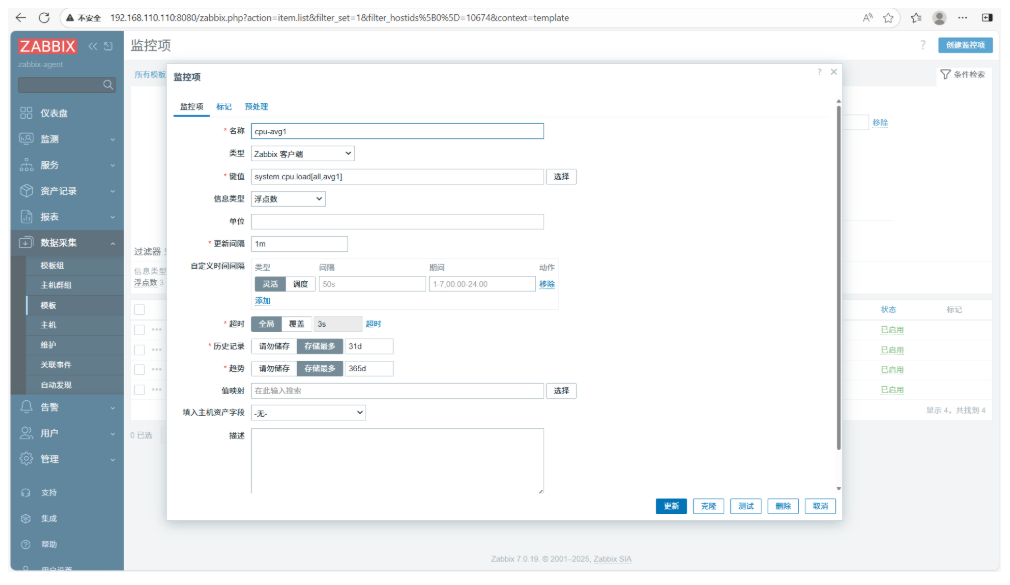Select 存储最多 for 趋势
This screenshot has height=585, width=1010.
(319, 369)
